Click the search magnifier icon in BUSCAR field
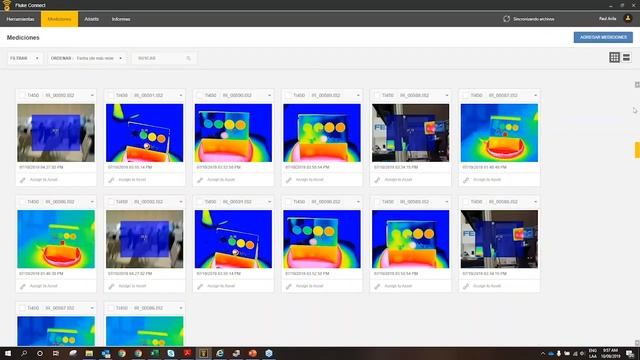Screen dimensions: 640x360 189,58
